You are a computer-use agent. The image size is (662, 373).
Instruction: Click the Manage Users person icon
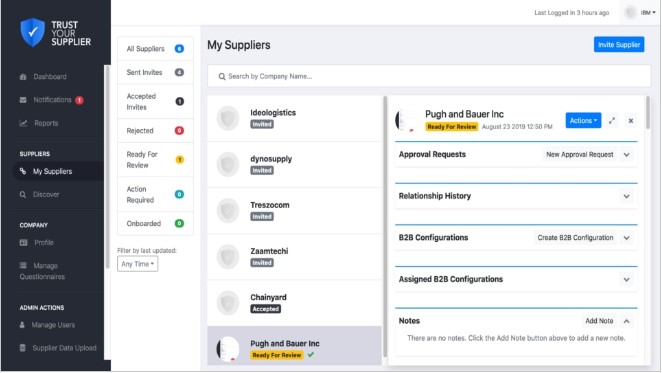22,325
